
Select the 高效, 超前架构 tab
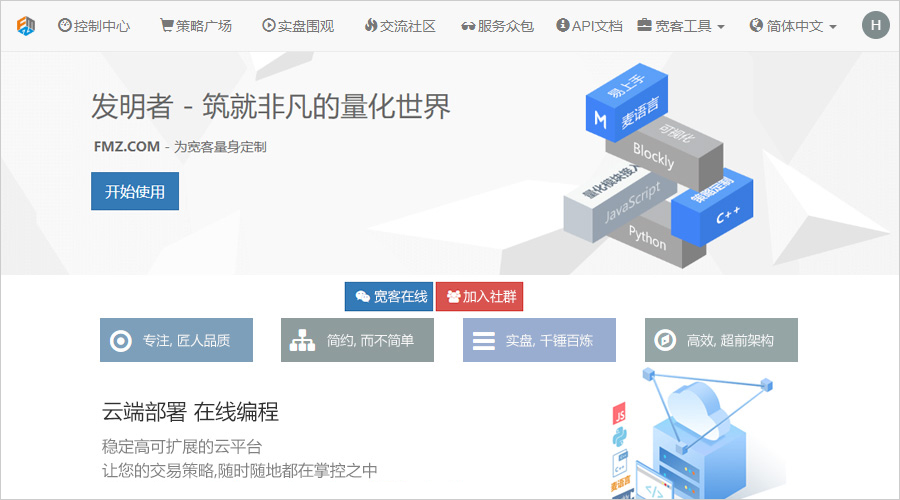pos(721,340)
